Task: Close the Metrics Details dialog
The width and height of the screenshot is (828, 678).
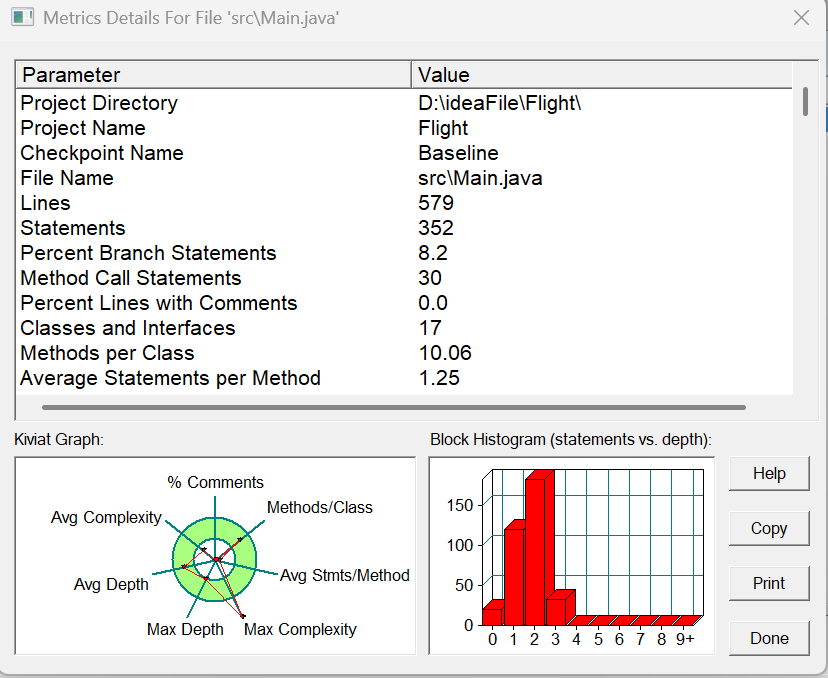Action: [x=801, y=18]
